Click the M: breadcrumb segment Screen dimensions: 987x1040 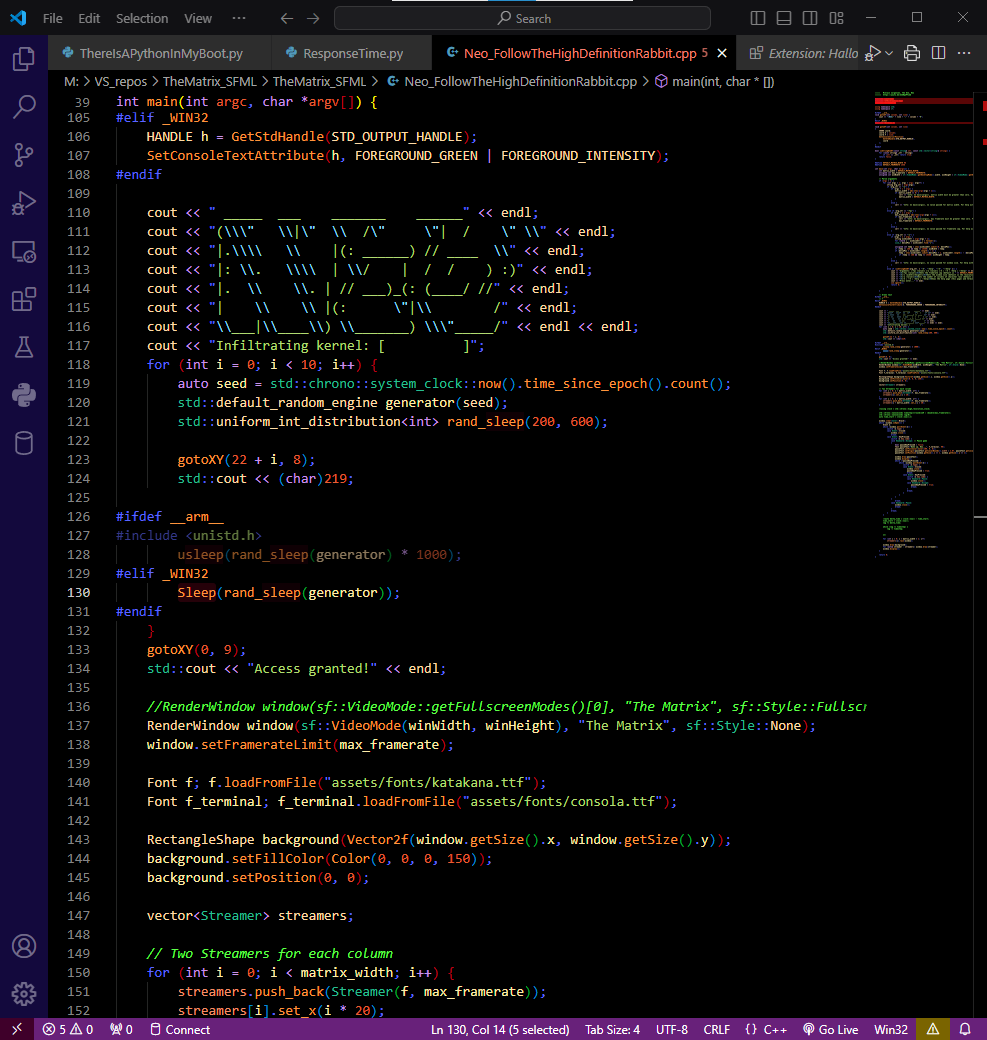(71, 82)
